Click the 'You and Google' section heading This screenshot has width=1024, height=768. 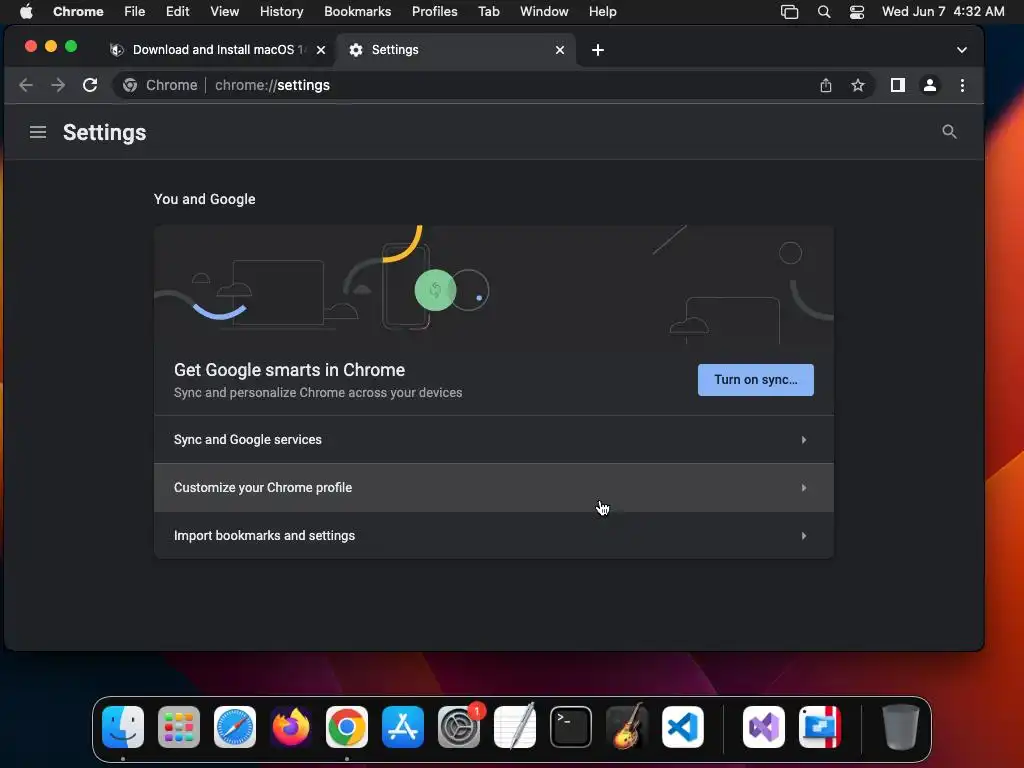pyautogui.click(x=204, y=199)
